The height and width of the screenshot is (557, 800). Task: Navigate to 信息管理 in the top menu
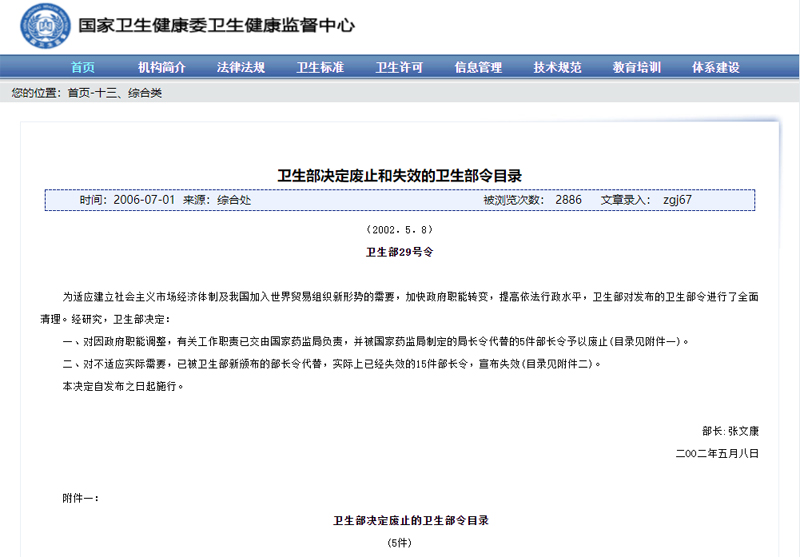(x=478, y=68)
